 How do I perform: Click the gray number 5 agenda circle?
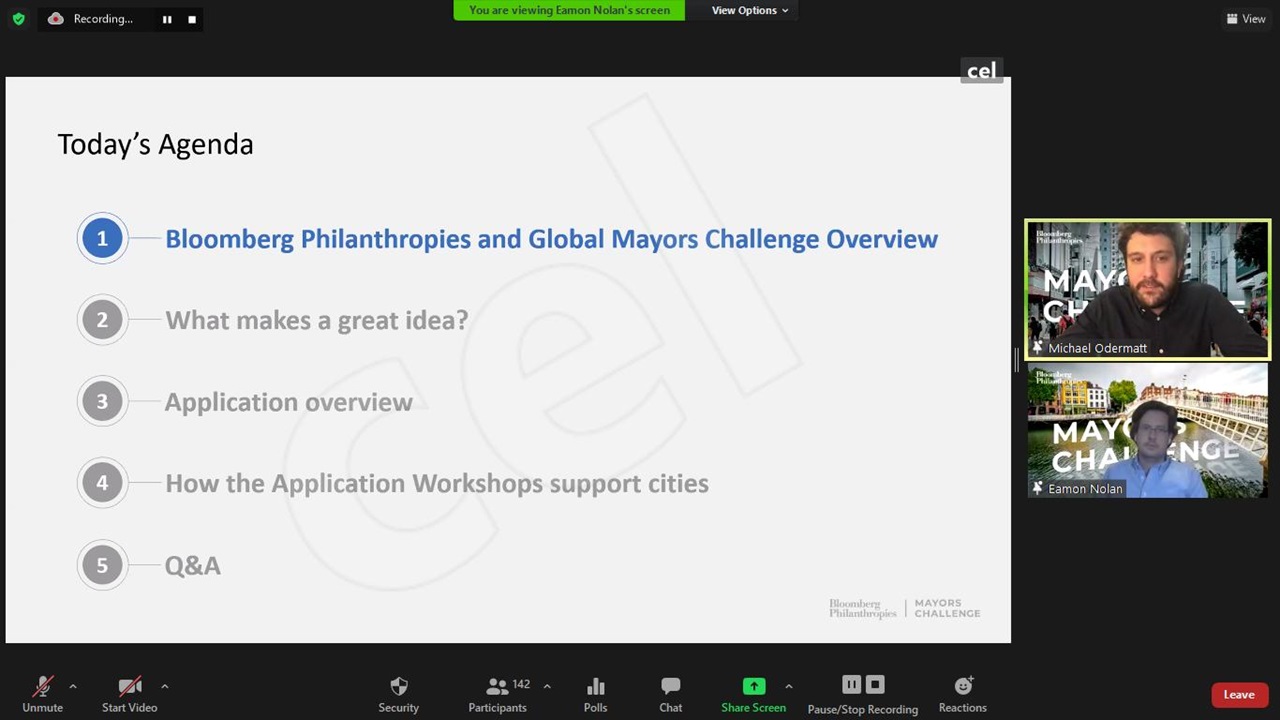[102, 565]
